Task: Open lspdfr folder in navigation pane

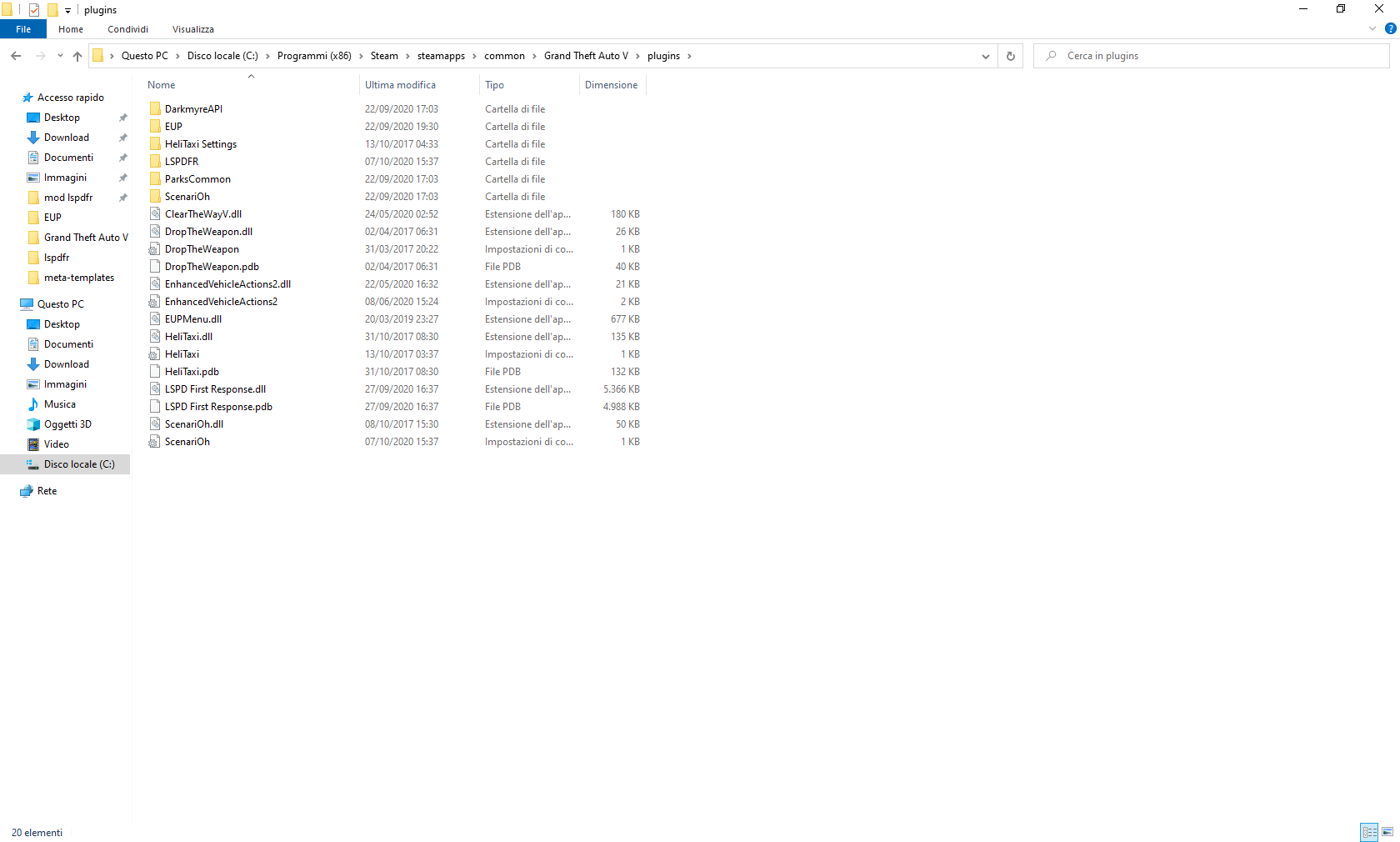Action: coord(57,258)
